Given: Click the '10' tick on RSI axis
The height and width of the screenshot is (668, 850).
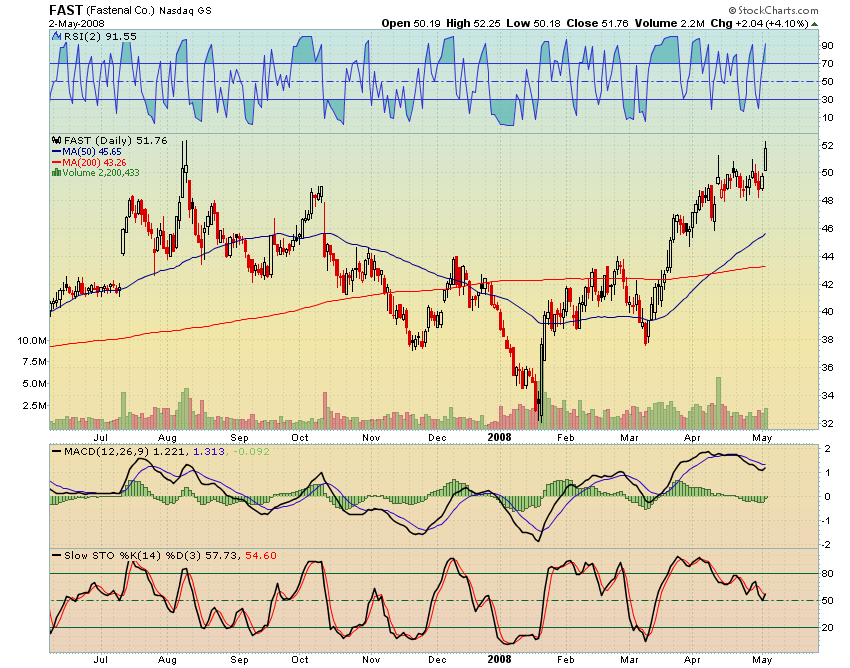Looking at the screenshot, I should (827, 118).
